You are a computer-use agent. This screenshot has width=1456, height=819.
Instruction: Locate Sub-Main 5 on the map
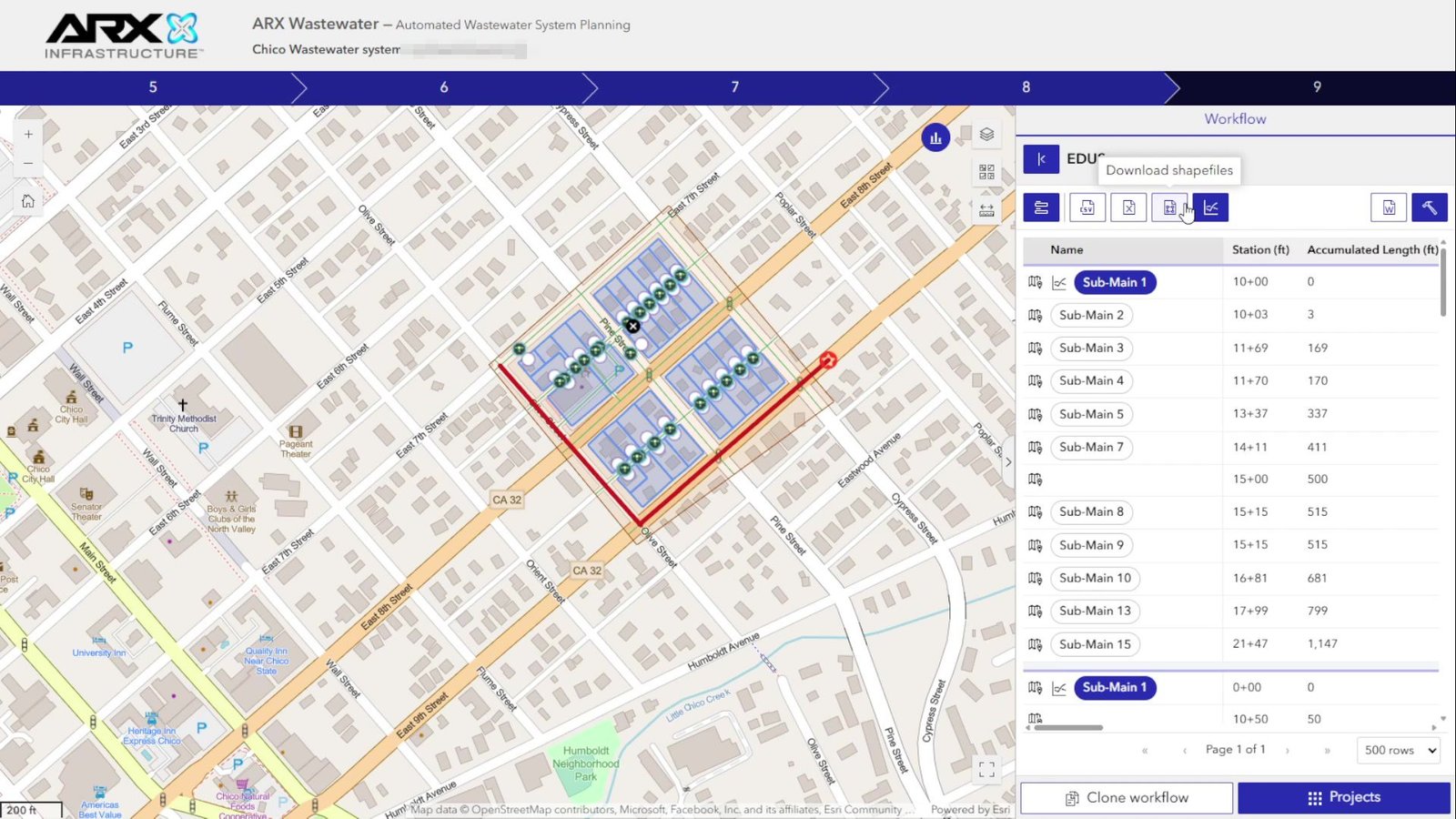[1035, 414]
